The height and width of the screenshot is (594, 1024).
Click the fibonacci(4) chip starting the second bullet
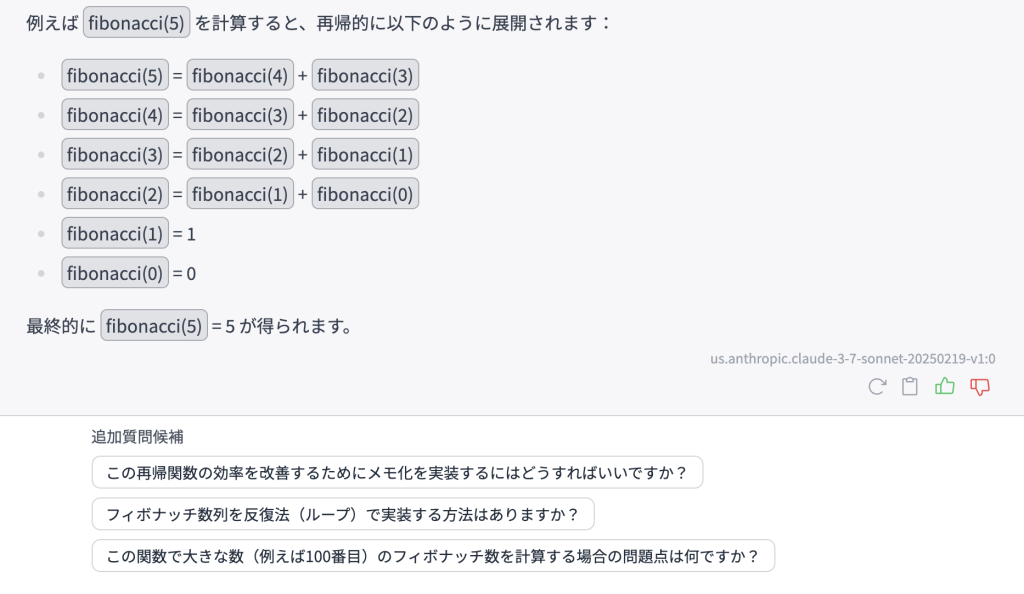[x=114, y=114]
